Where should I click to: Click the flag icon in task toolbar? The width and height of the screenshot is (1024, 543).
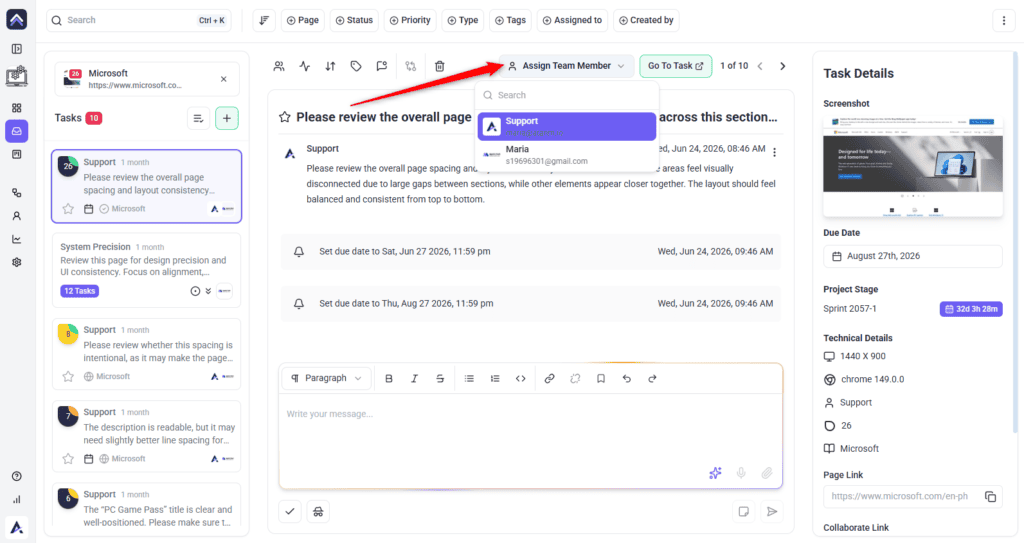click(x=381, y=66)
